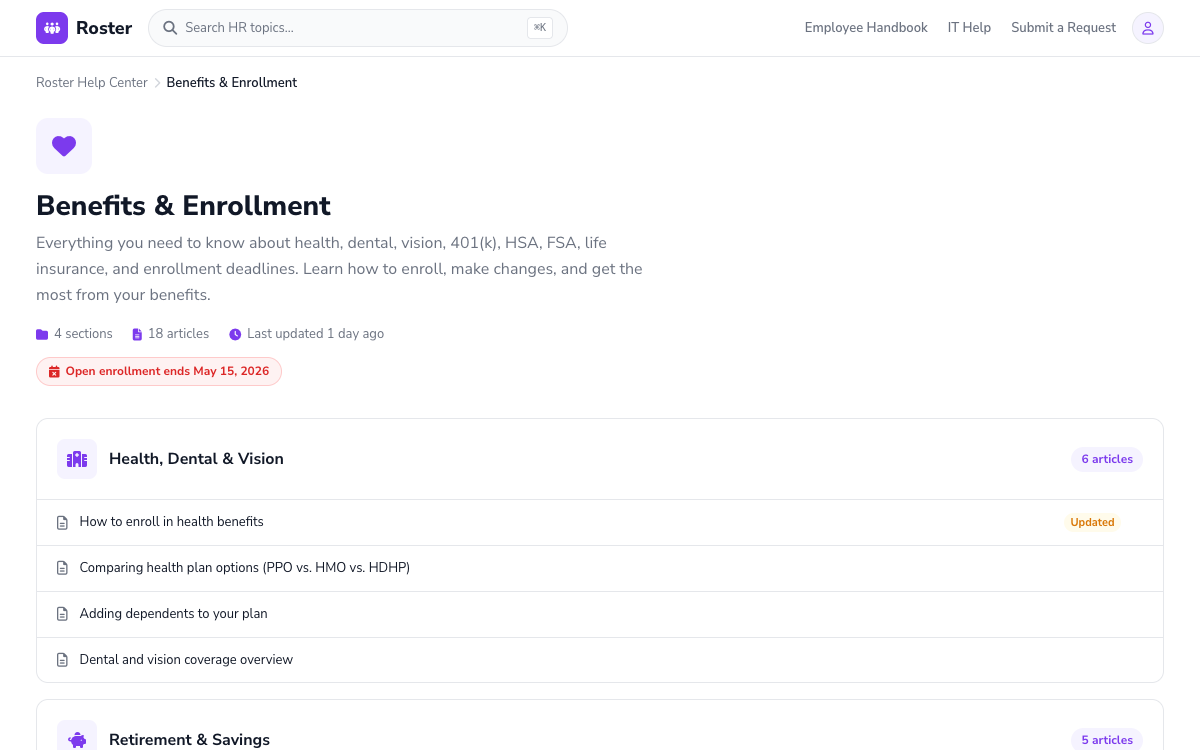The width and height of the screenshot is (1200, 750).
Task: Click the Open enrollment ends May 15 badge
Action: tap(159, 372)
